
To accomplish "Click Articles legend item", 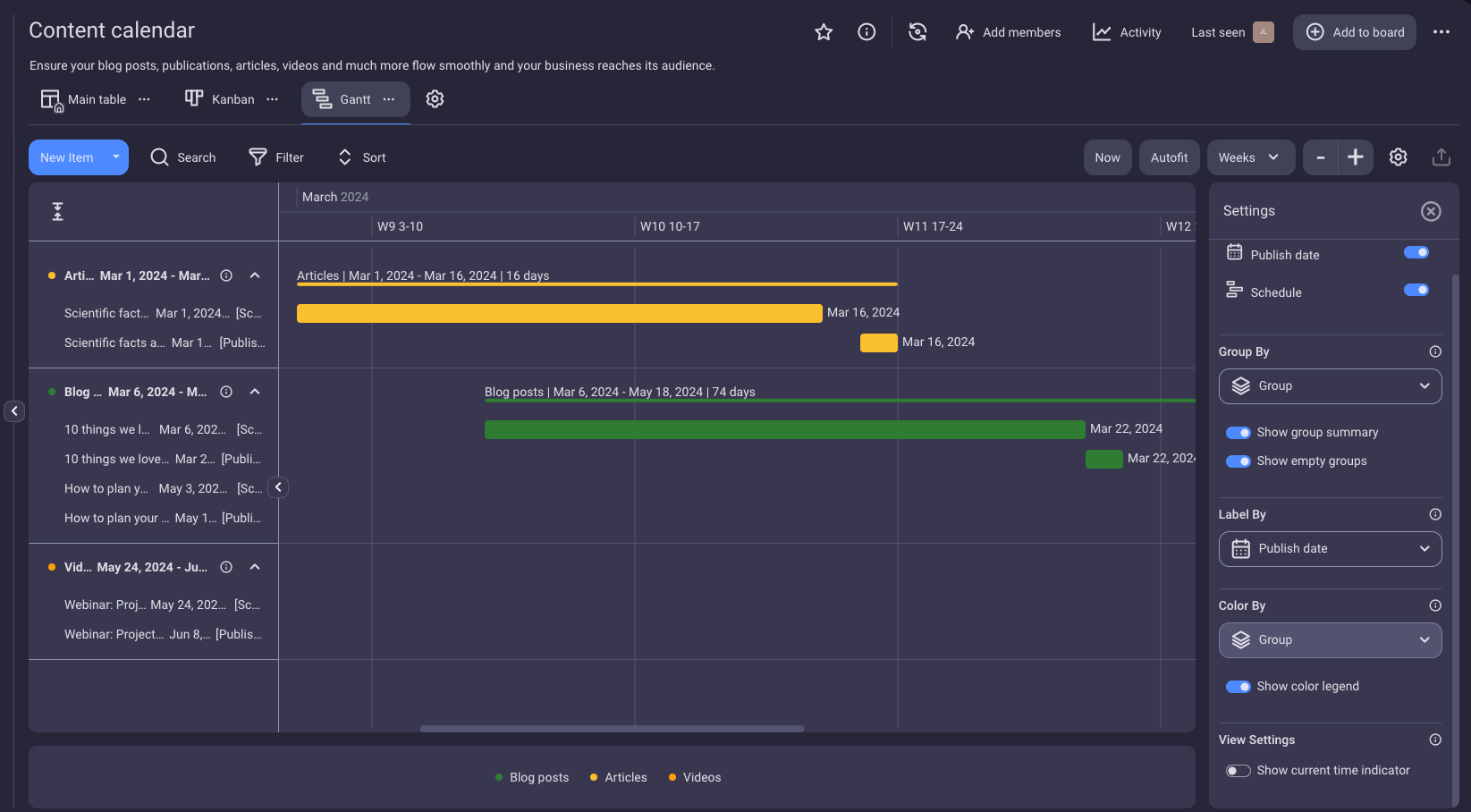I will (618, 777).
